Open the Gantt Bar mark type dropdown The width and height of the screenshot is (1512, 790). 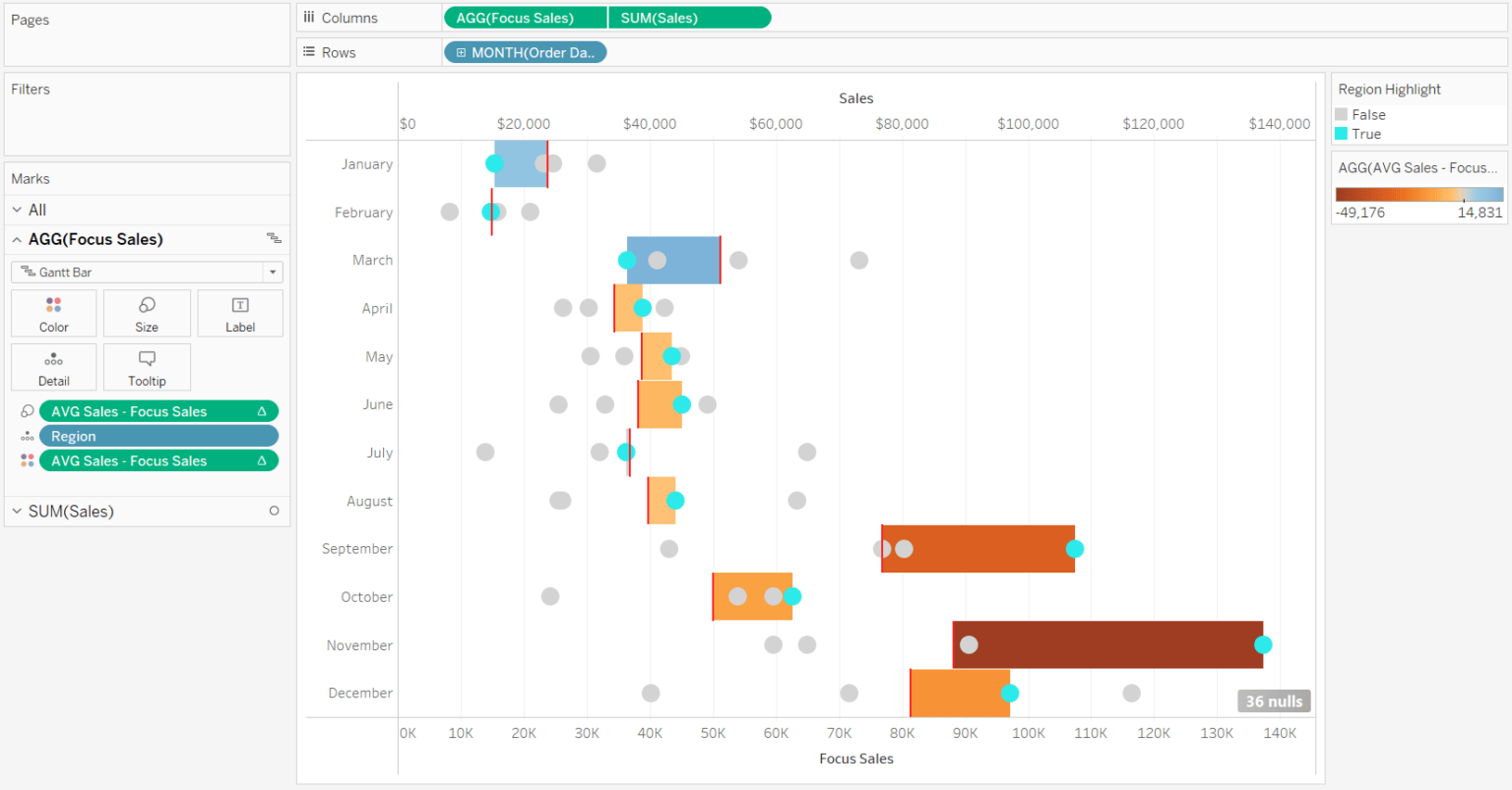[x=147, y=272]
